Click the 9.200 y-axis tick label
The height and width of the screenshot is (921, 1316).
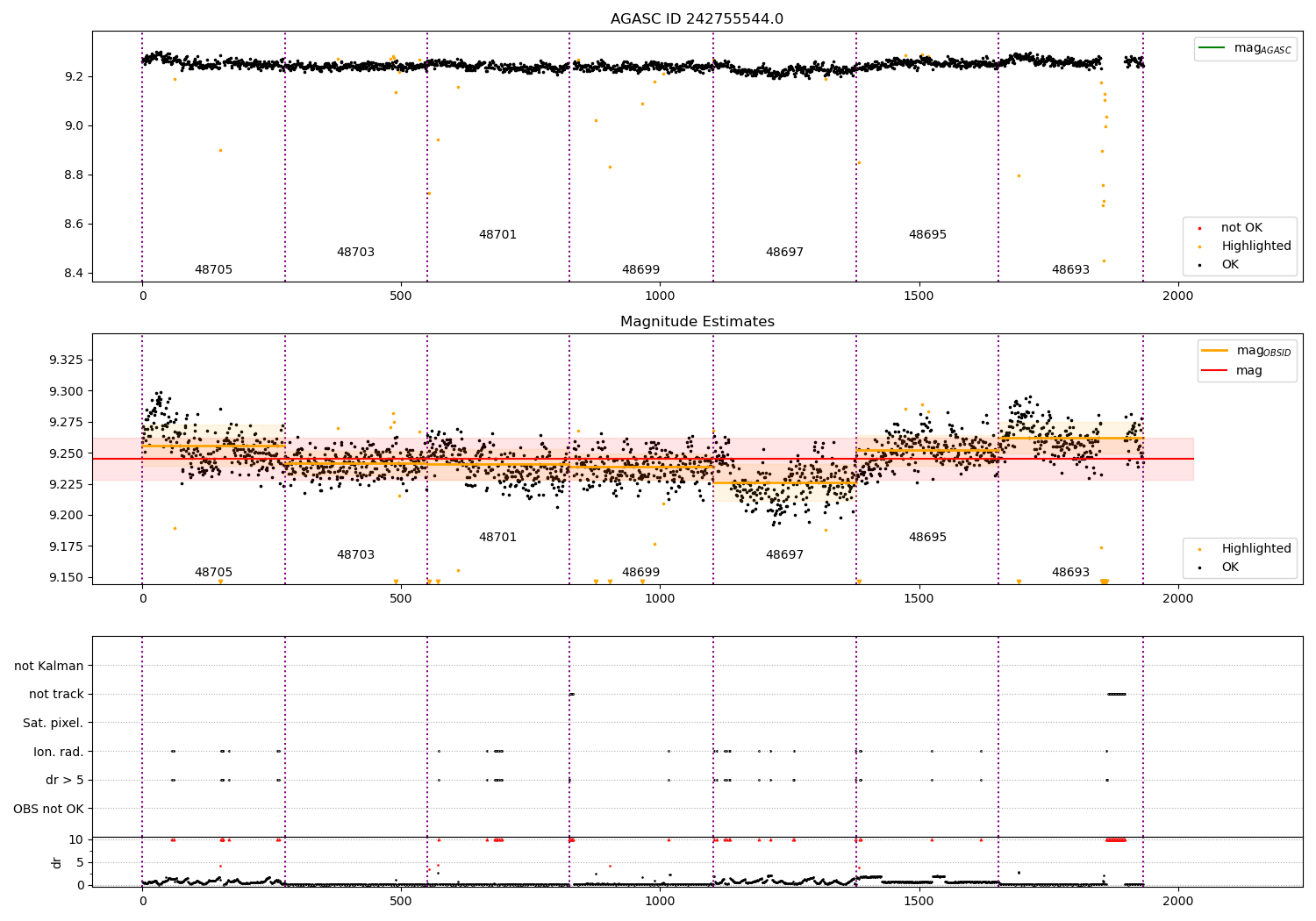coord(67,516)
